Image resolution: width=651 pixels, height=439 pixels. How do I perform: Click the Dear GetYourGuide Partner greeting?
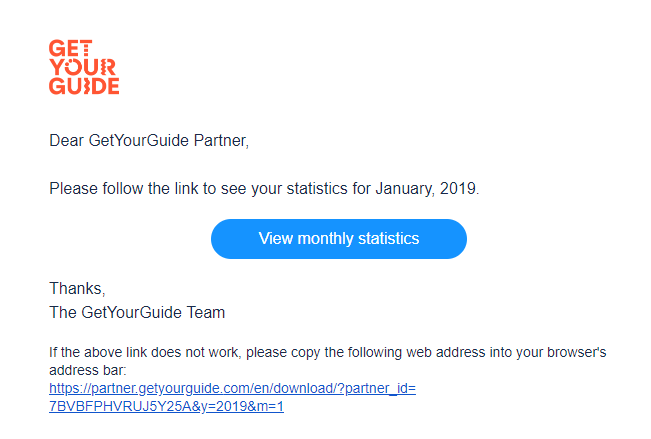click(149, 141)
